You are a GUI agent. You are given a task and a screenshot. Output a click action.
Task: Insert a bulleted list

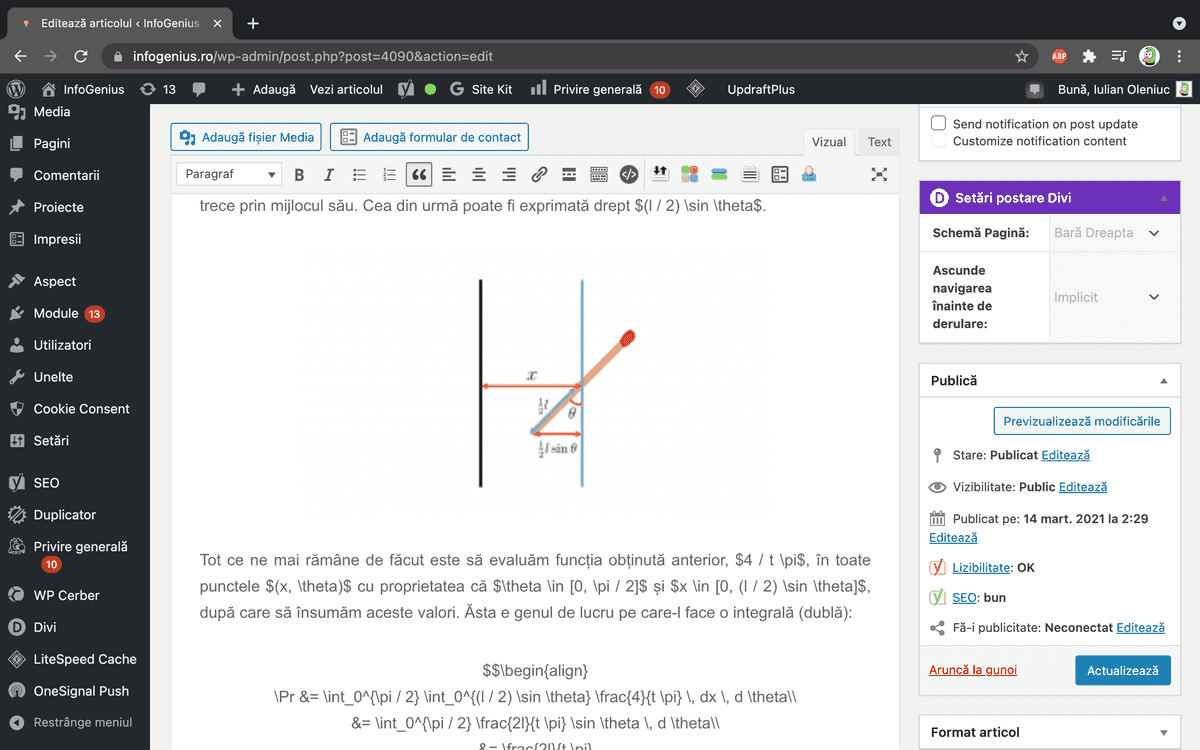[x=359, y=174]
